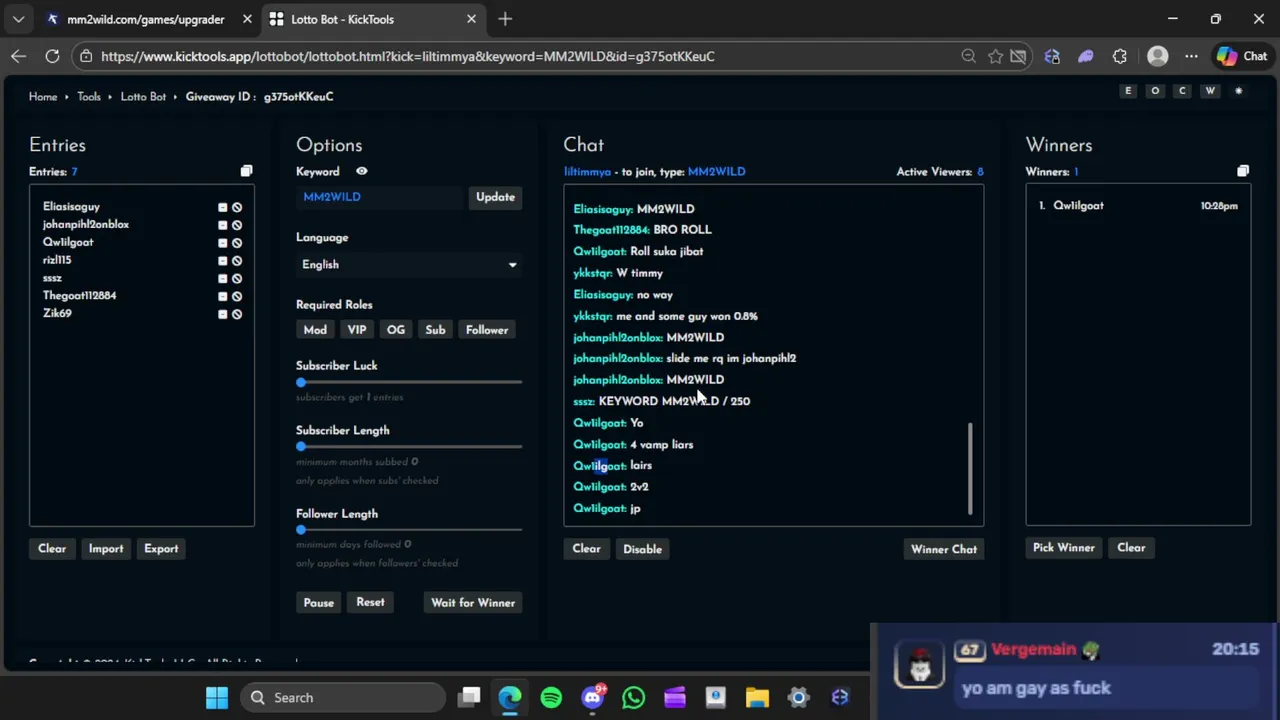This screenshot has height=720, width=1280.
Task: Clear the chat panel
Action: coord(586,549)
